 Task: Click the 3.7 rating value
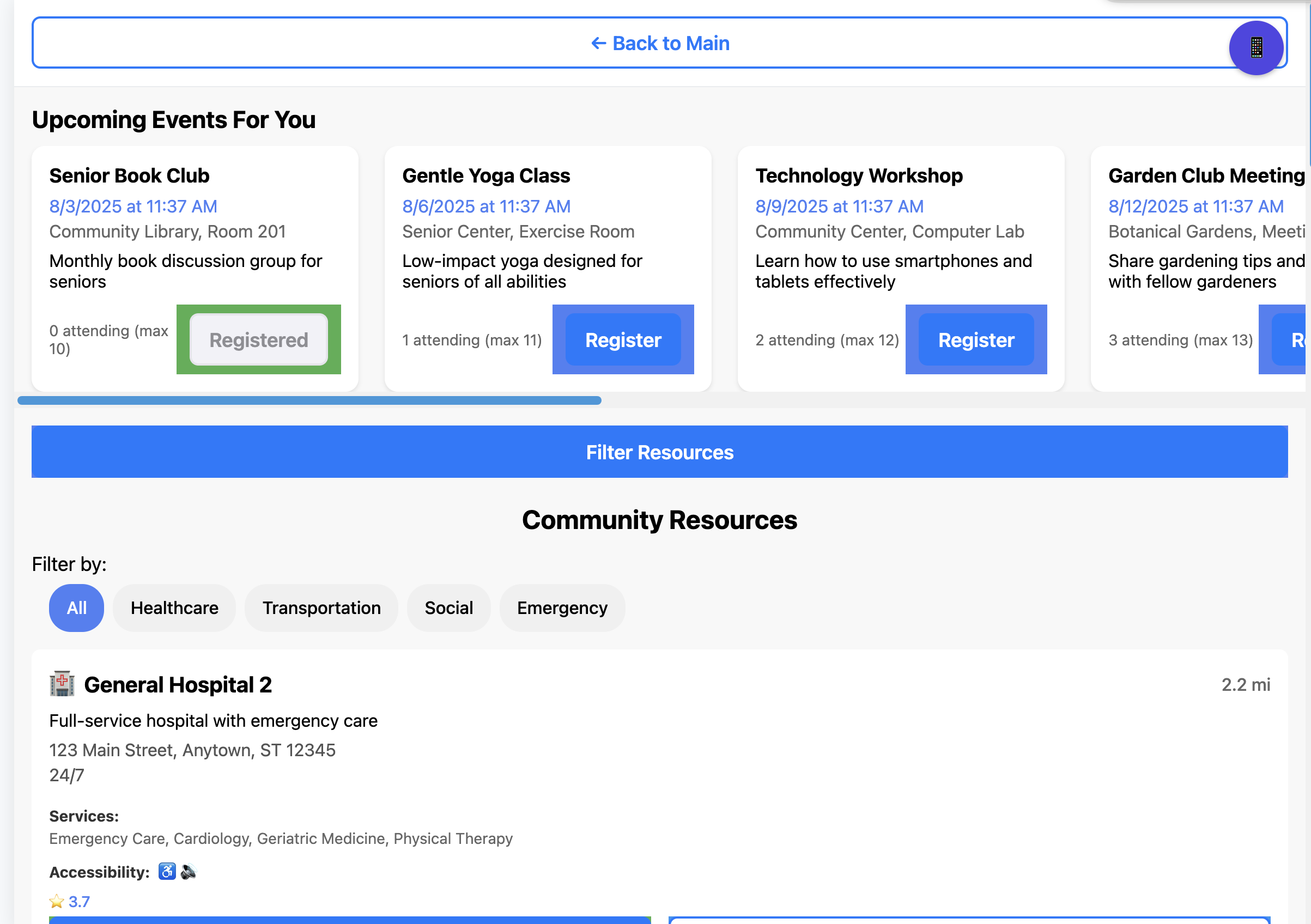(79, 901)
